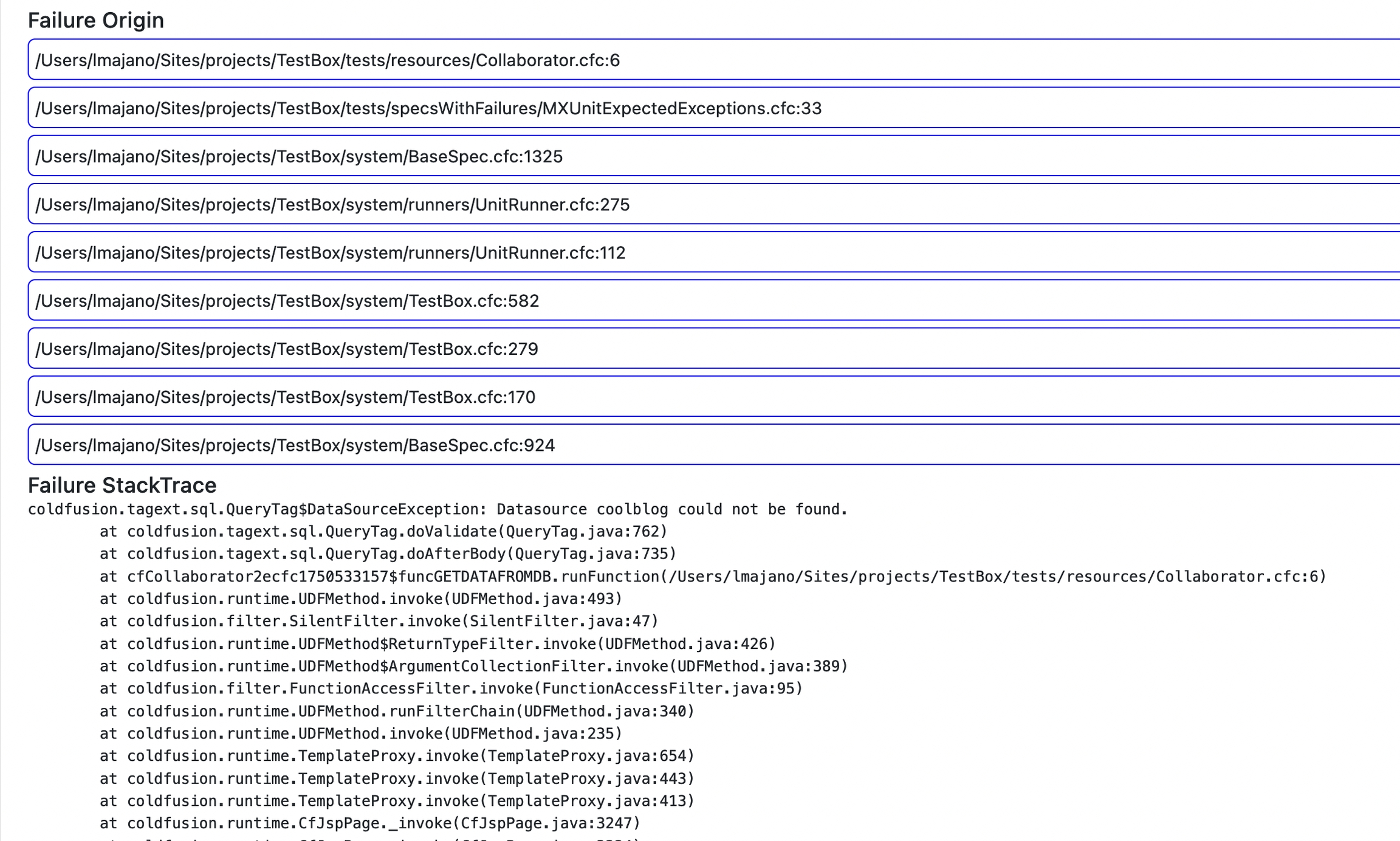Image resolution: width=1400 pixels, height=841 pixels.
Task: Select the UnitRunner.cfc:275 origin entry
Action: tap(332, 205)
